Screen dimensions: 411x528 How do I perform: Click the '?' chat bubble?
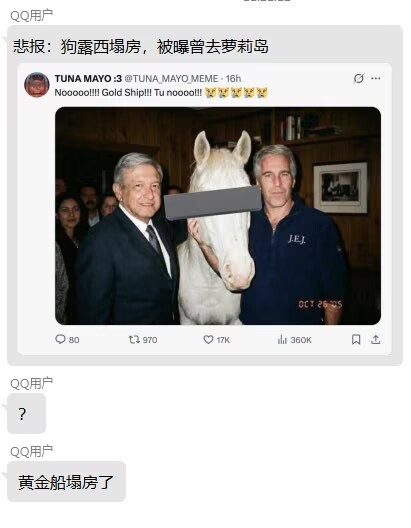click(26, 414)
